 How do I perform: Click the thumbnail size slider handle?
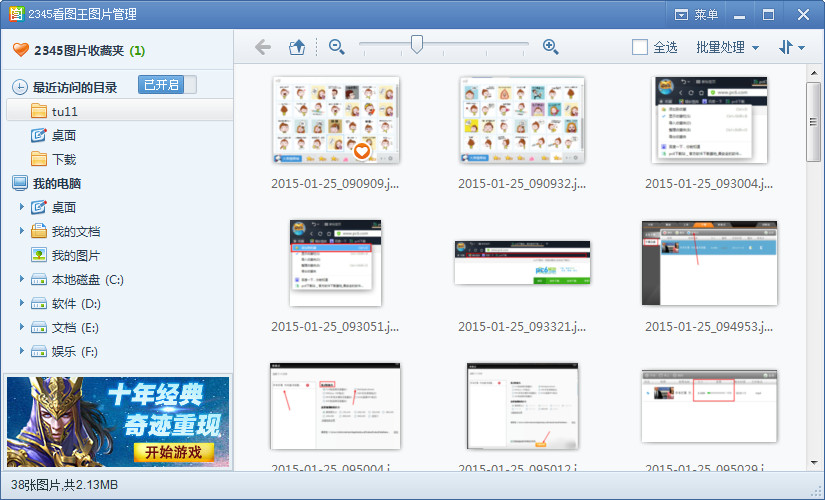(417, 45)
